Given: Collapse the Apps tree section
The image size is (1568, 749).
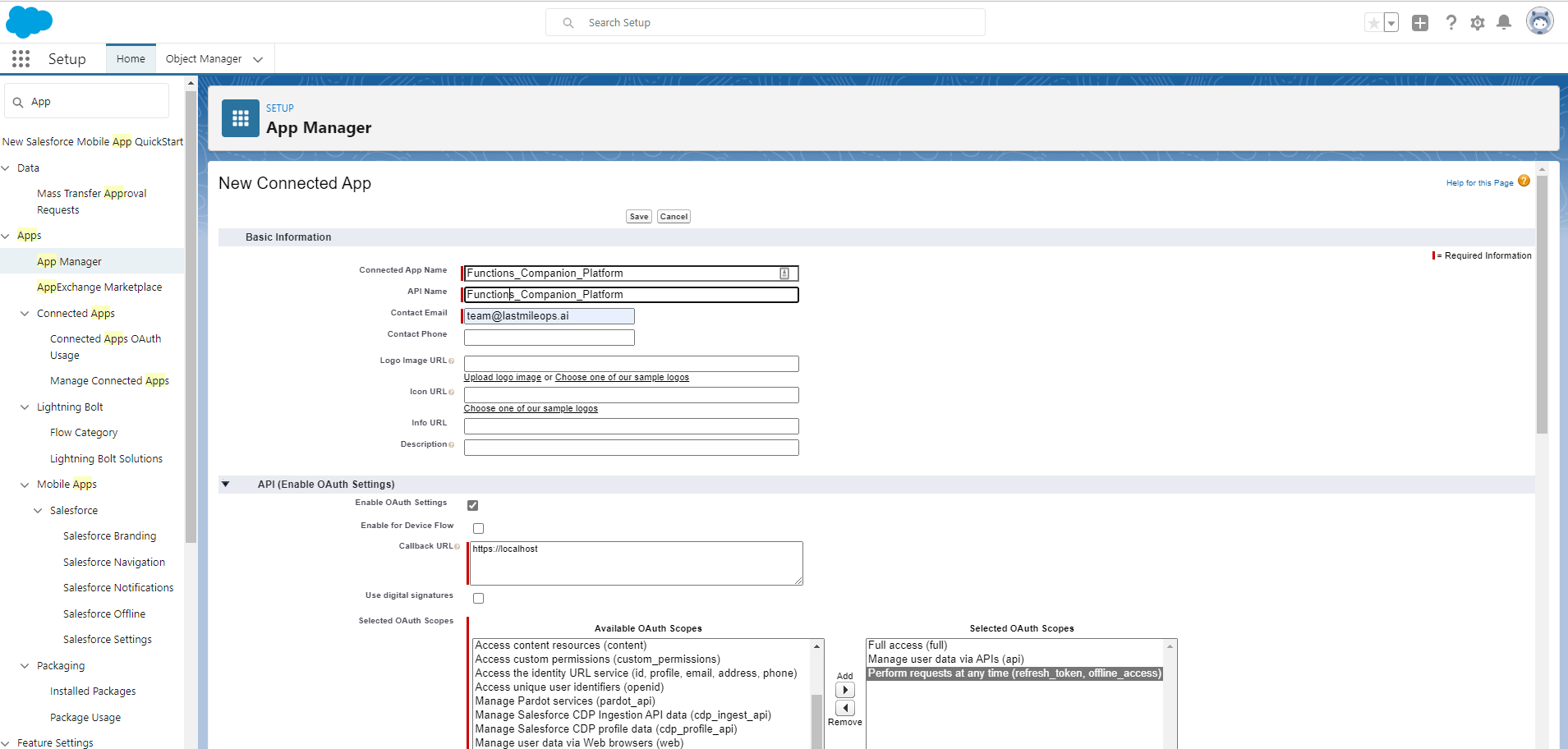Looking at the screenshot, I should [6, 236].
